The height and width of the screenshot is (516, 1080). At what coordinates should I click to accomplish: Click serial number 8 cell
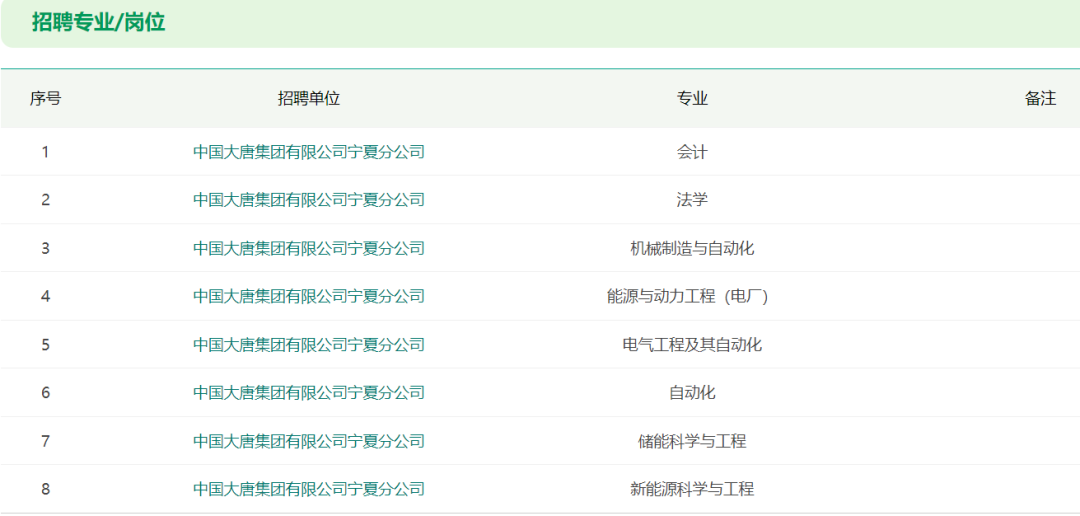[45, 489]
